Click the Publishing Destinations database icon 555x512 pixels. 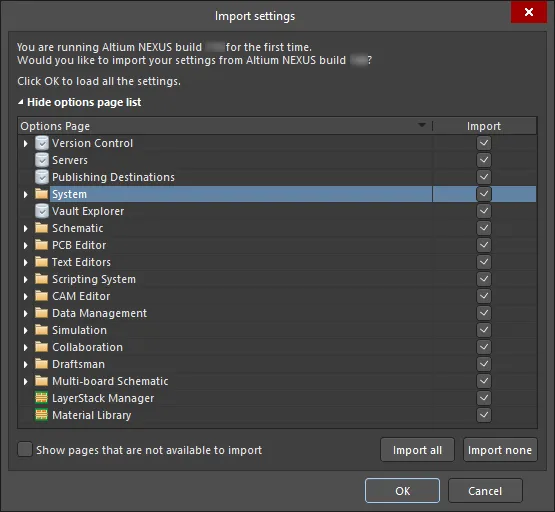coord(42,177)
